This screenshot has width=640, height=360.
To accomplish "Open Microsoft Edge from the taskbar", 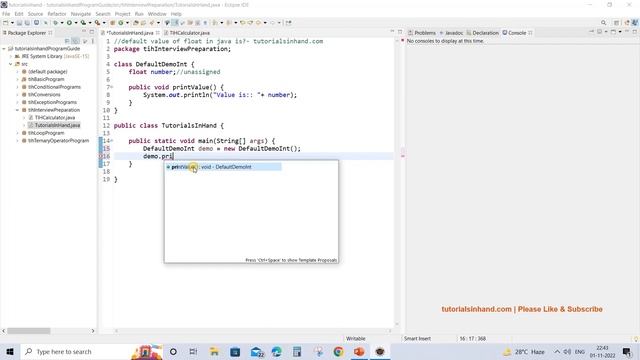I will [276, 351].
